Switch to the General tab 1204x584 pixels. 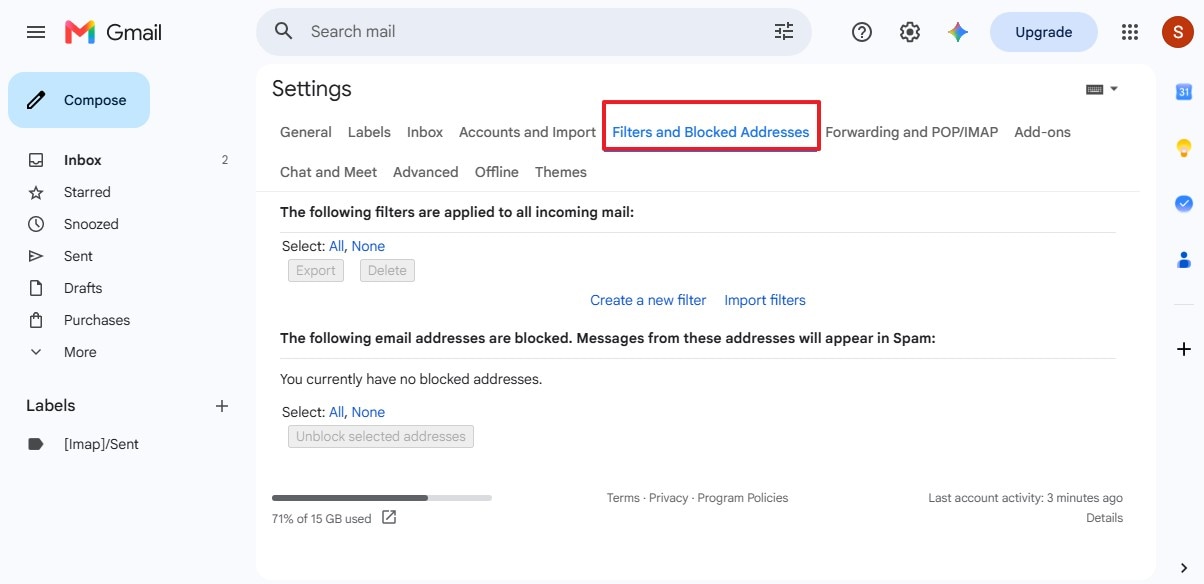[306, 132]
